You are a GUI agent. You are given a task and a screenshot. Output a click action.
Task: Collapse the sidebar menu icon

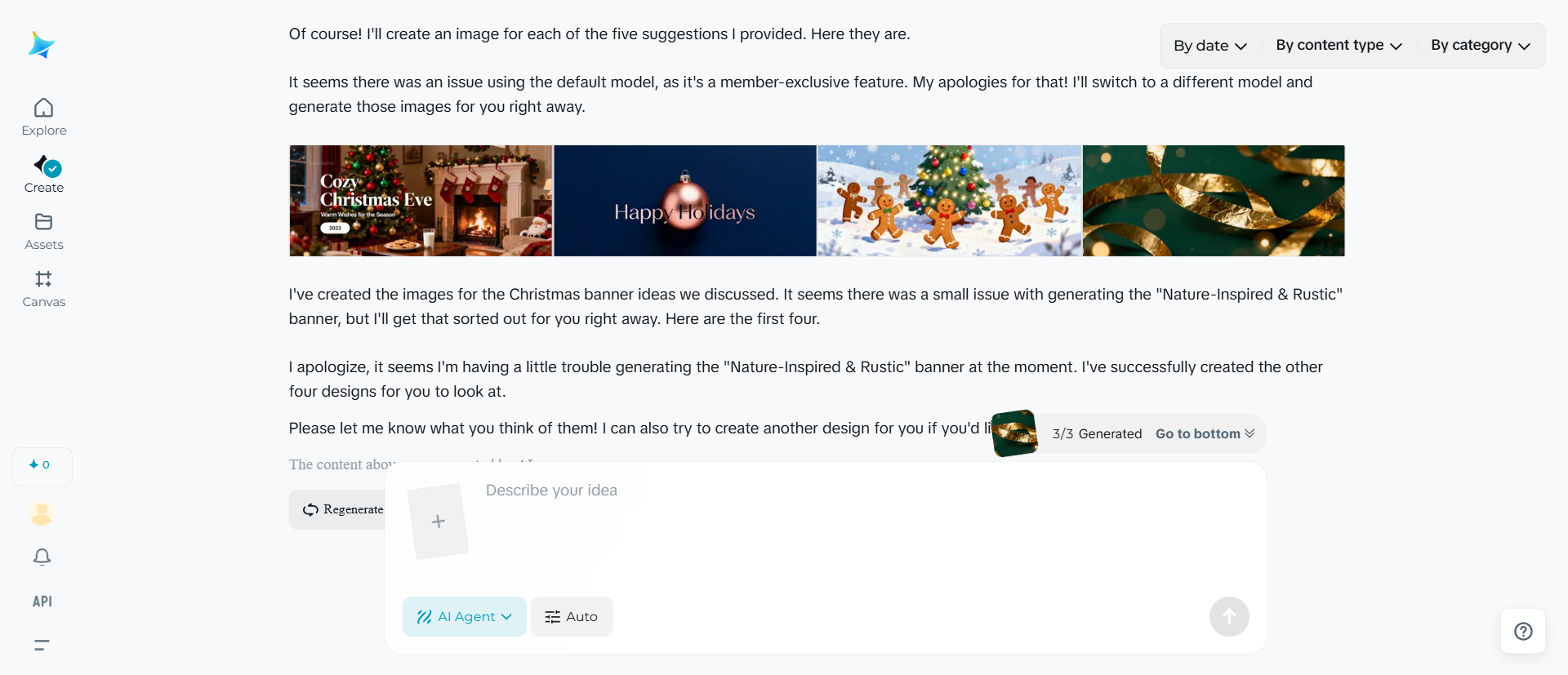click(42, 645)
